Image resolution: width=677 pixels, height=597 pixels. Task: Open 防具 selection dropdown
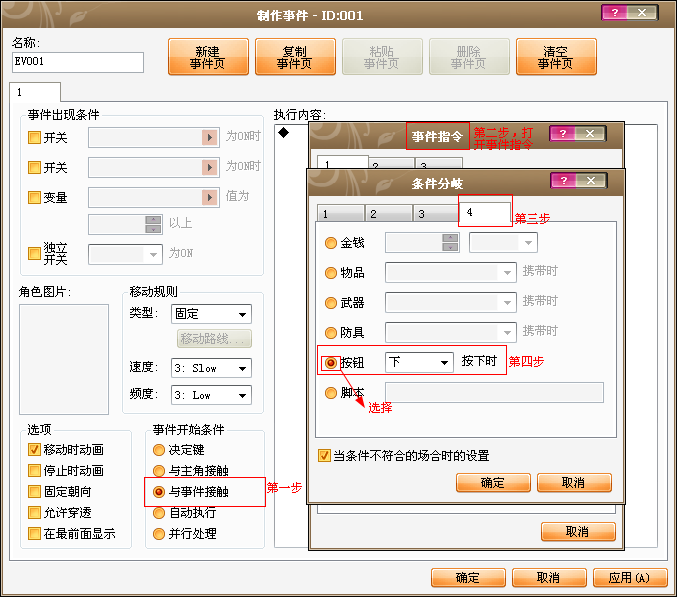451,332
